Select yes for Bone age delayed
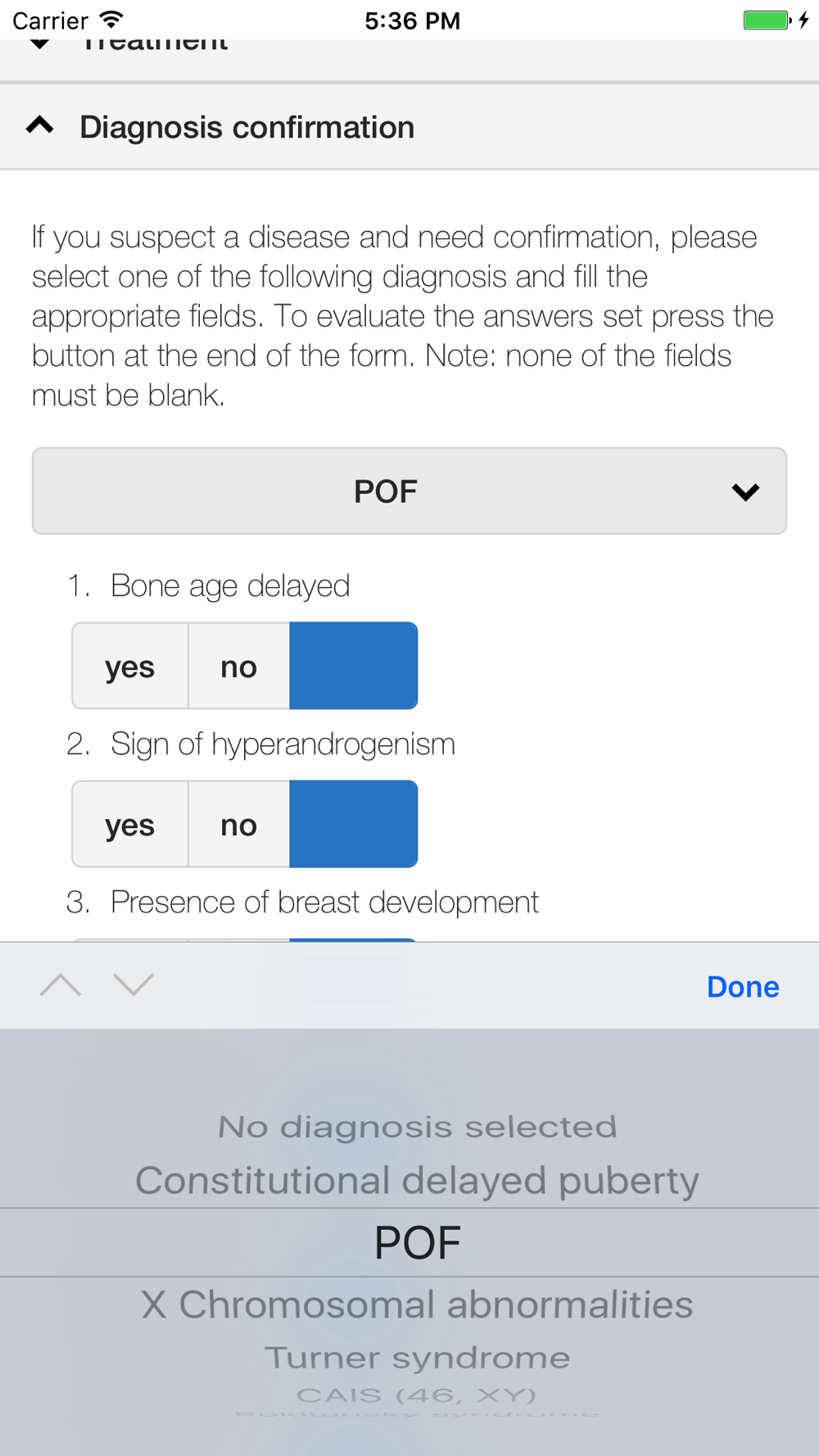This screenshot has width=819, height=1456. pos(130,667)
